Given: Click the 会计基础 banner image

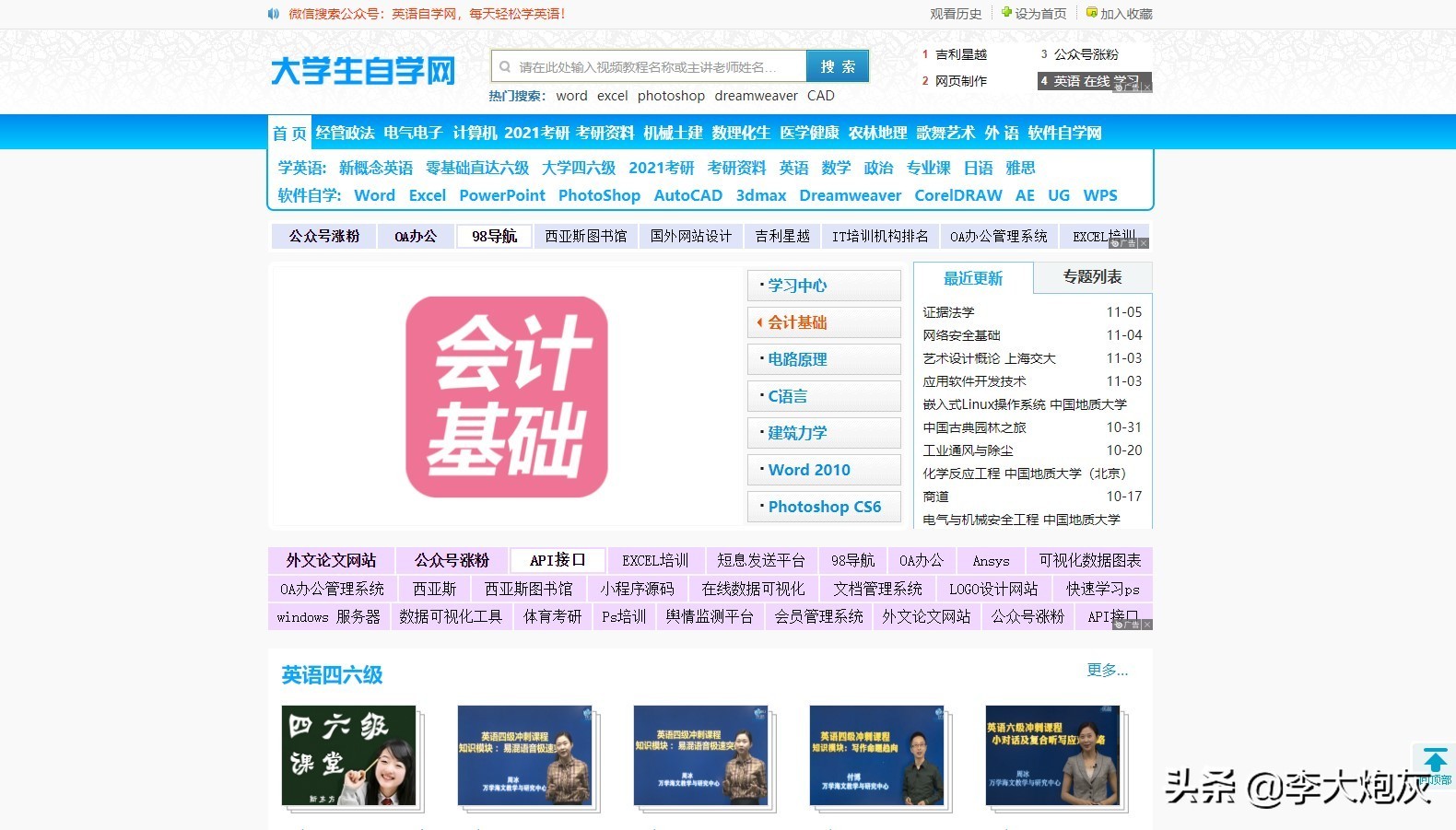Looking at the screenshot, I should [507, 397].
